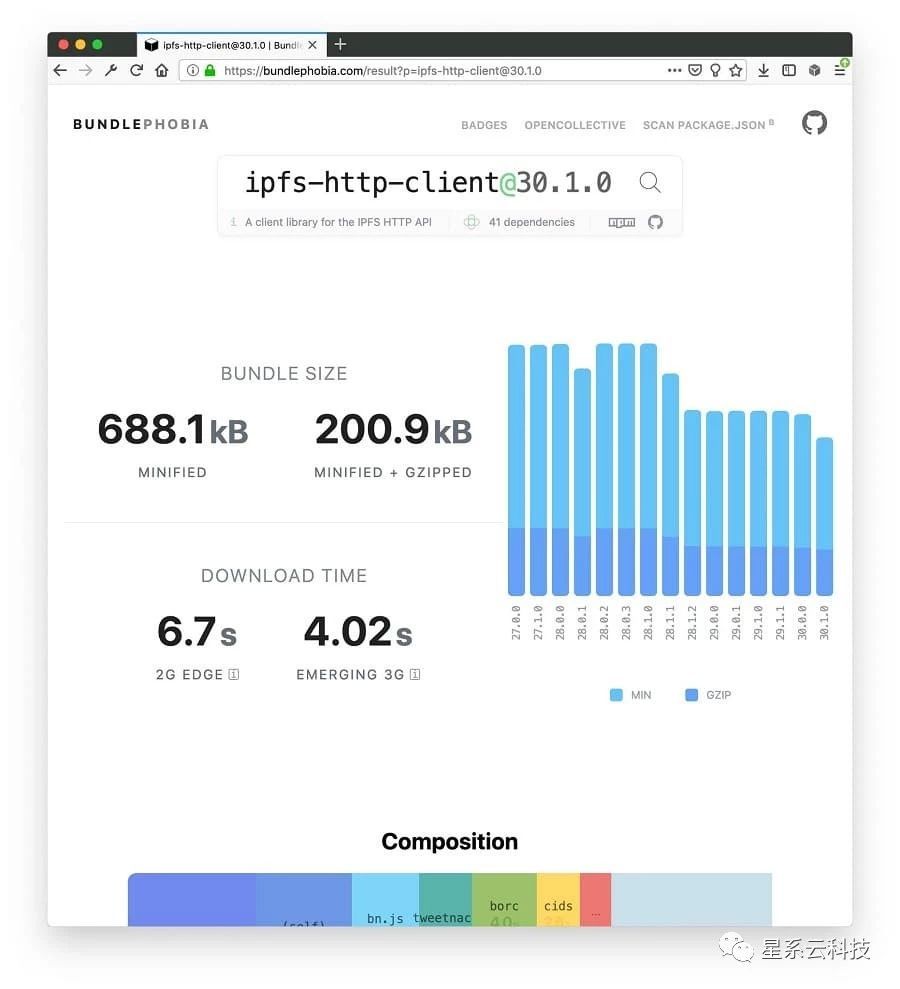Click the lightbulb icon in address bar
This screenshot has width=900, height=989.
tap(715, 71)
